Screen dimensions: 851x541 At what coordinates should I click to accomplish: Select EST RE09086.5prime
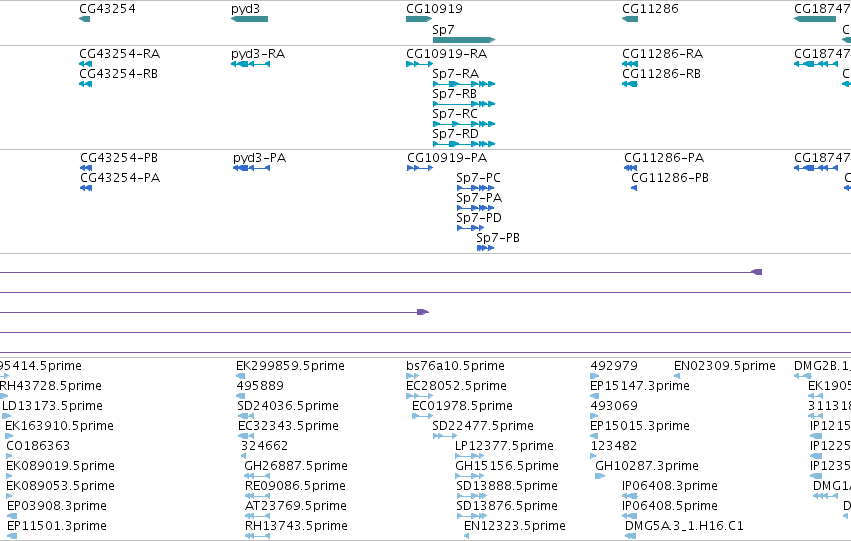(295, 486)
